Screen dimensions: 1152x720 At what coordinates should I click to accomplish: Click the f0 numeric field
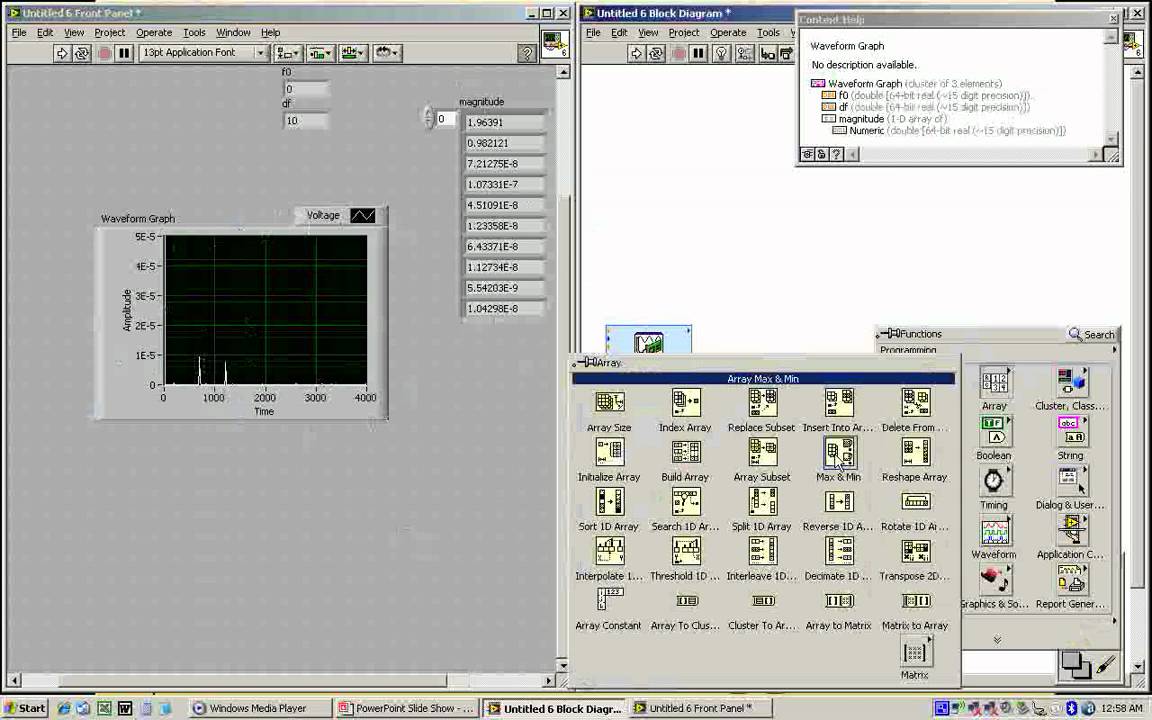tap(306, 89)
